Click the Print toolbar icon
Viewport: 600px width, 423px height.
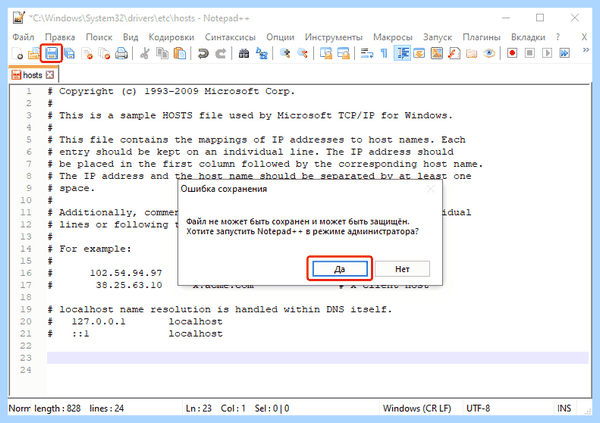(x=121, y=53)
